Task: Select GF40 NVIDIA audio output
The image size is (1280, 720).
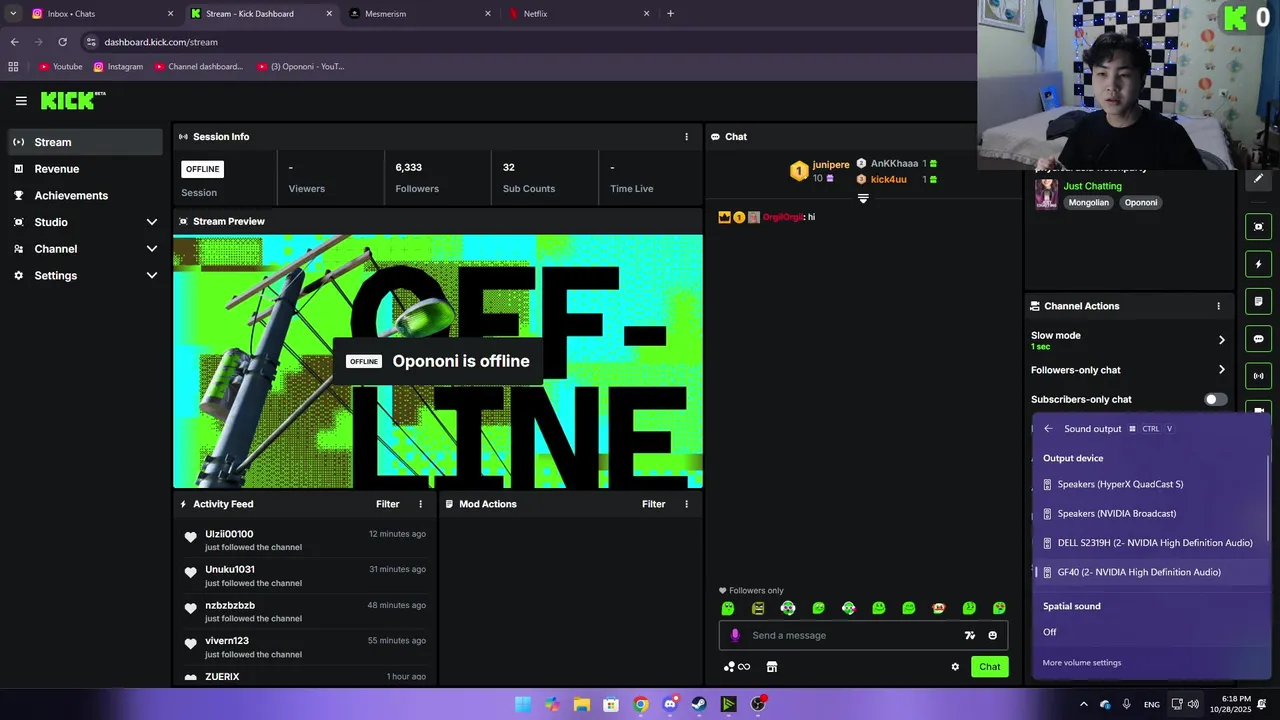Action: pos(1149,572)
